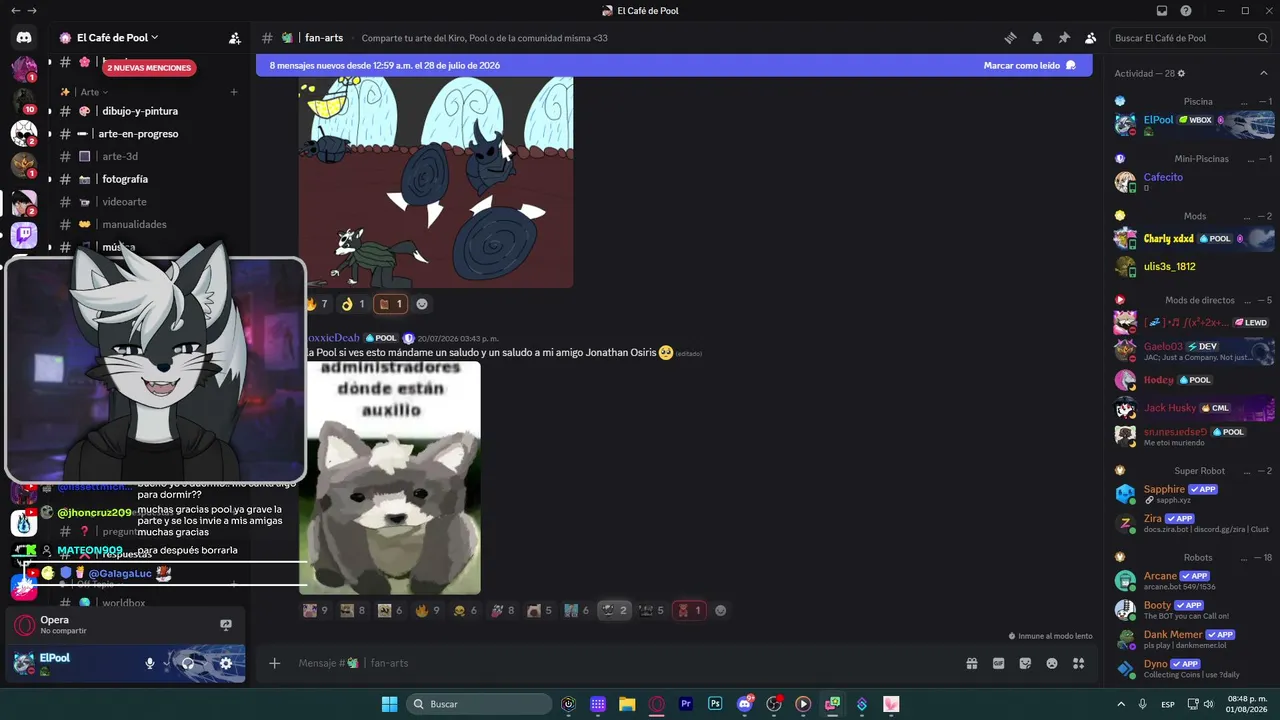Open the Threads icon in channel header
The height and width of the screenshot is (720, 1280).
point(1010,38)
